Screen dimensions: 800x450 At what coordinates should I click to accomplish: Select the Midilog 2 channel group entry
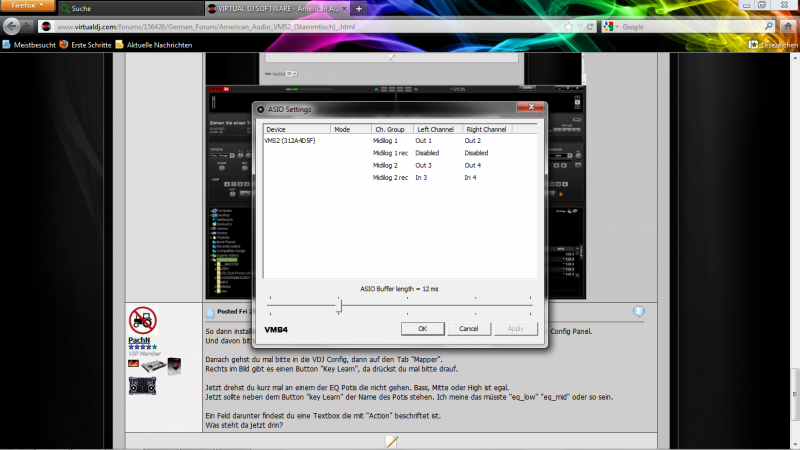(x=385, y=165)
